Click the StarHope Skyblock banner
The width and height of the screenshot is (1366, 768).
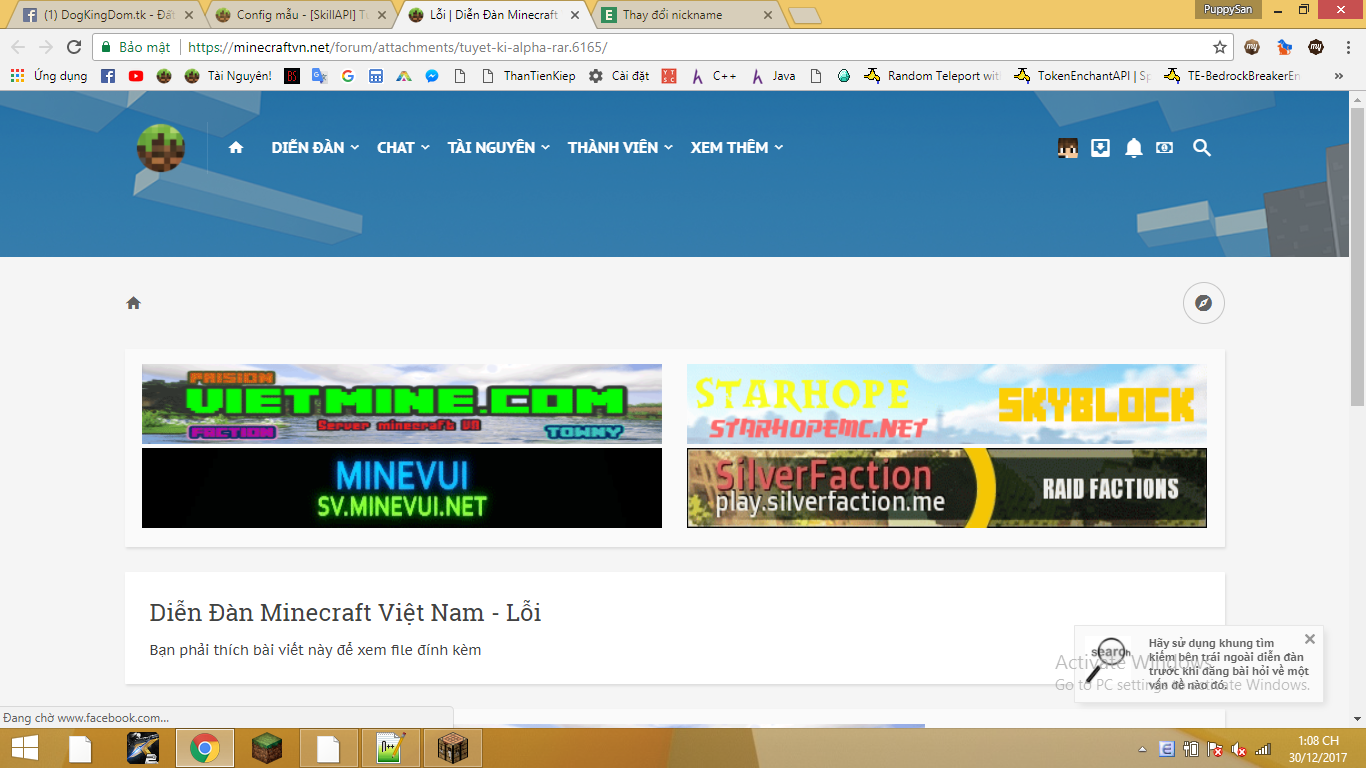point(947,404)
